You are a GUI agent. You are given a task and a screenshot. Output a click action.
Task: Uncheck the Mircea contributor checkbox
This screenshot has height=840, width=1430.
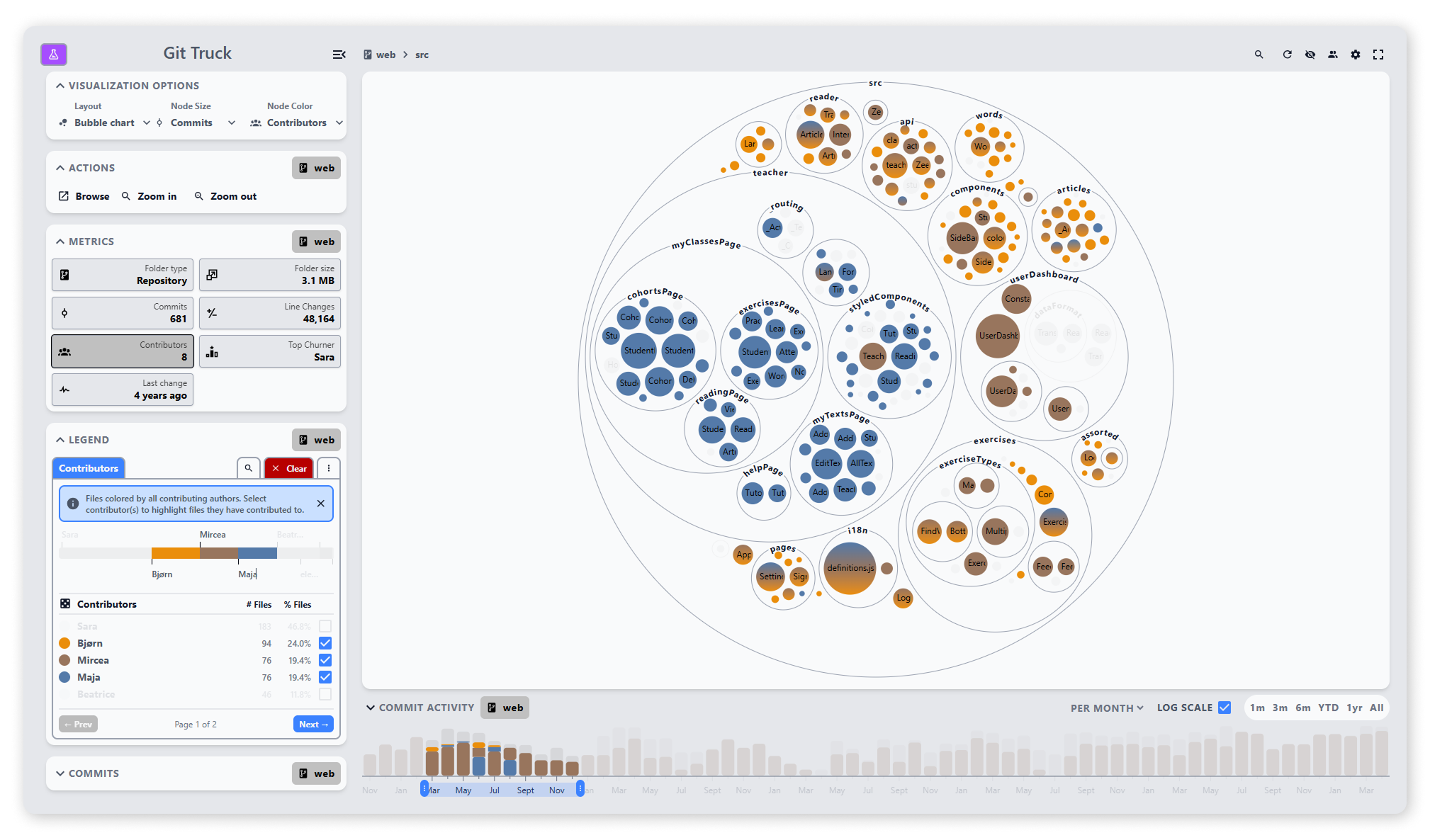325,660
